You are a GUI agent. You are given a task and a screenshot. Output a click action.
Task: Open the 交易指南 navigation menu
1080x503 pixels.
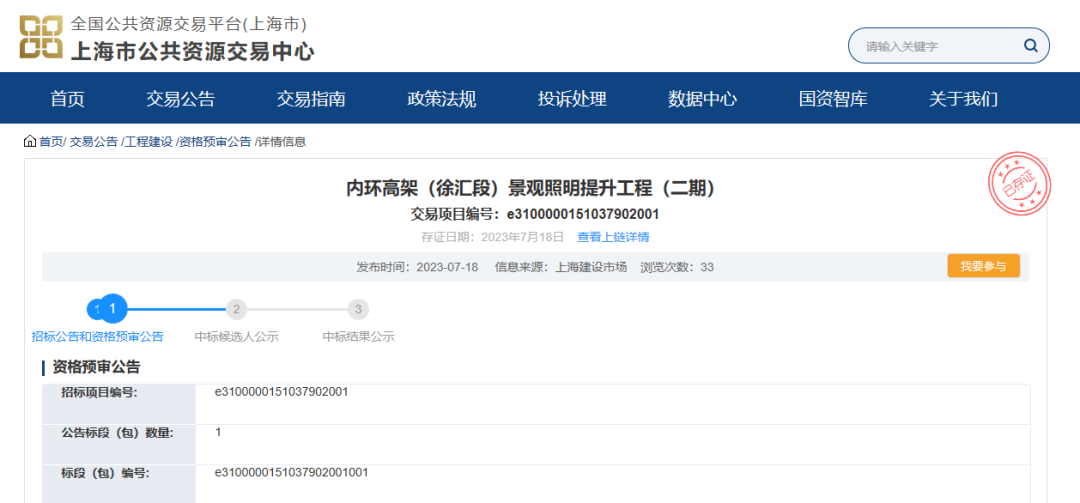pyautogui.click(x=311, y=99)
